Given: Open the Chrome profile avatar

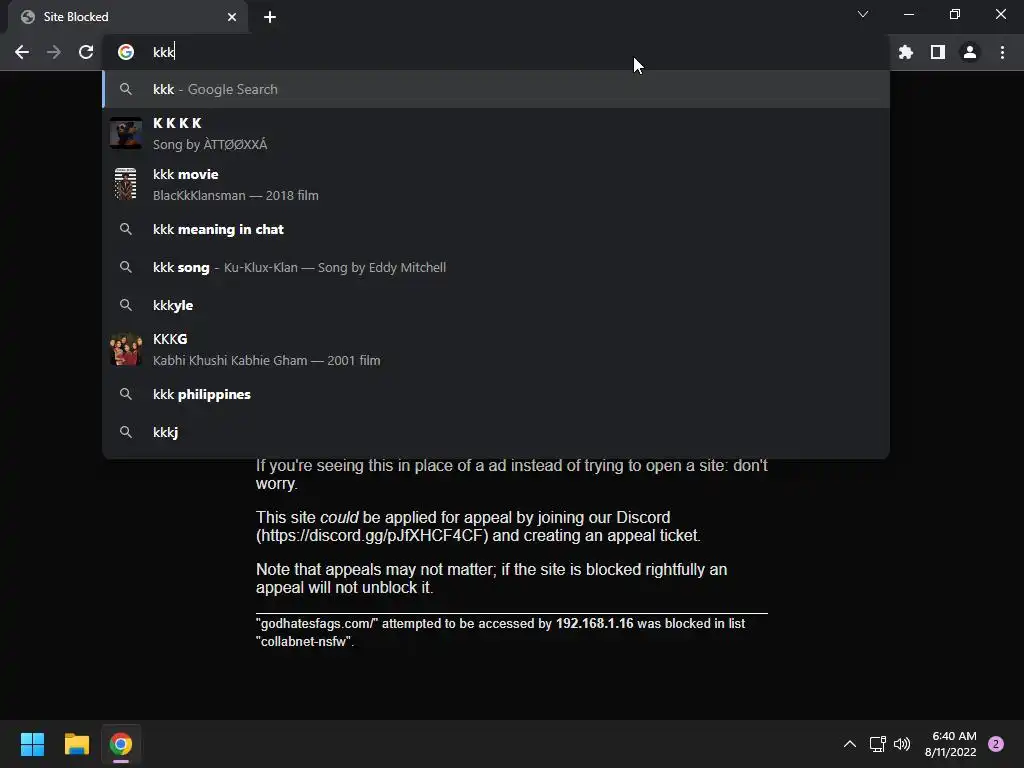Looking at the screenshot, I should tap(970, 52).
